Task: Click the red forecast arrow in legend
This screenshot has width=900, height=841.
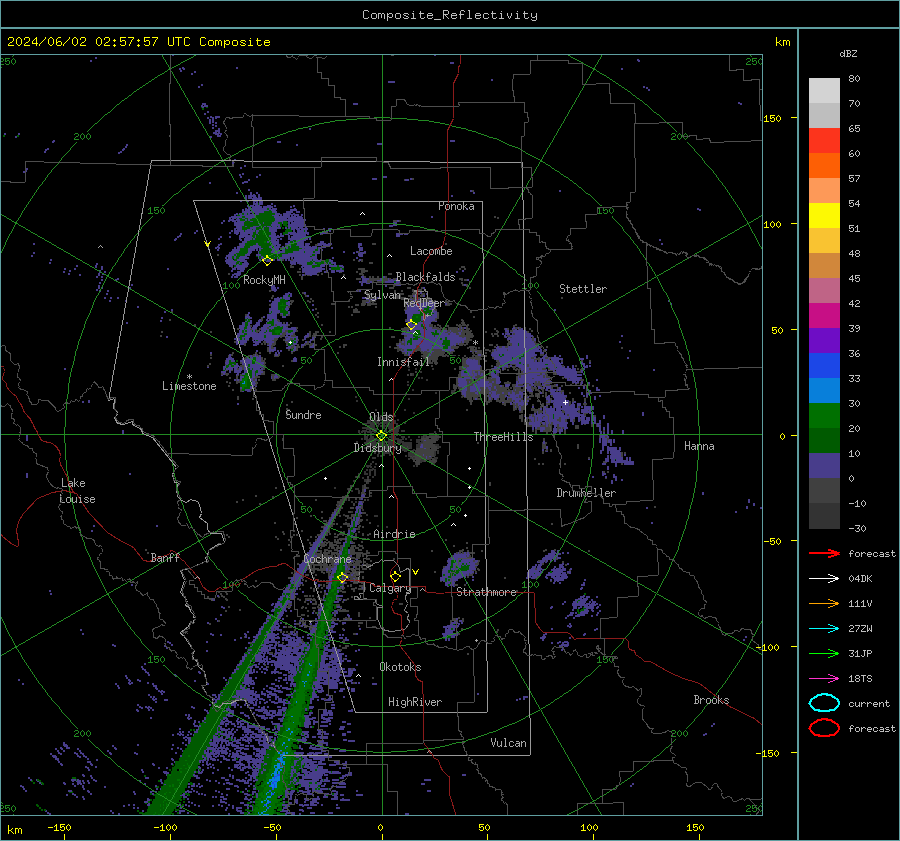Action: pos(824,553)
